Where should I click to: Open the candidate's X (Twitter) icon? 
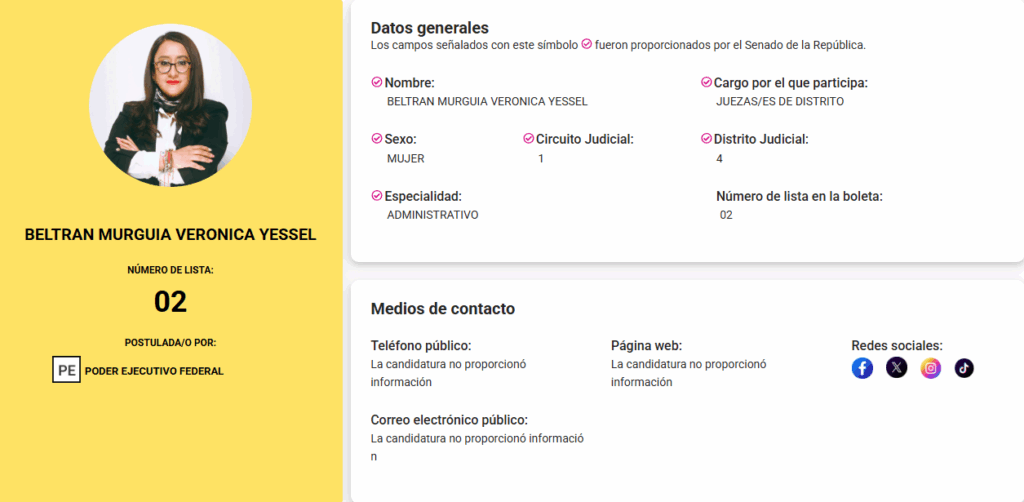coord(897,368)
